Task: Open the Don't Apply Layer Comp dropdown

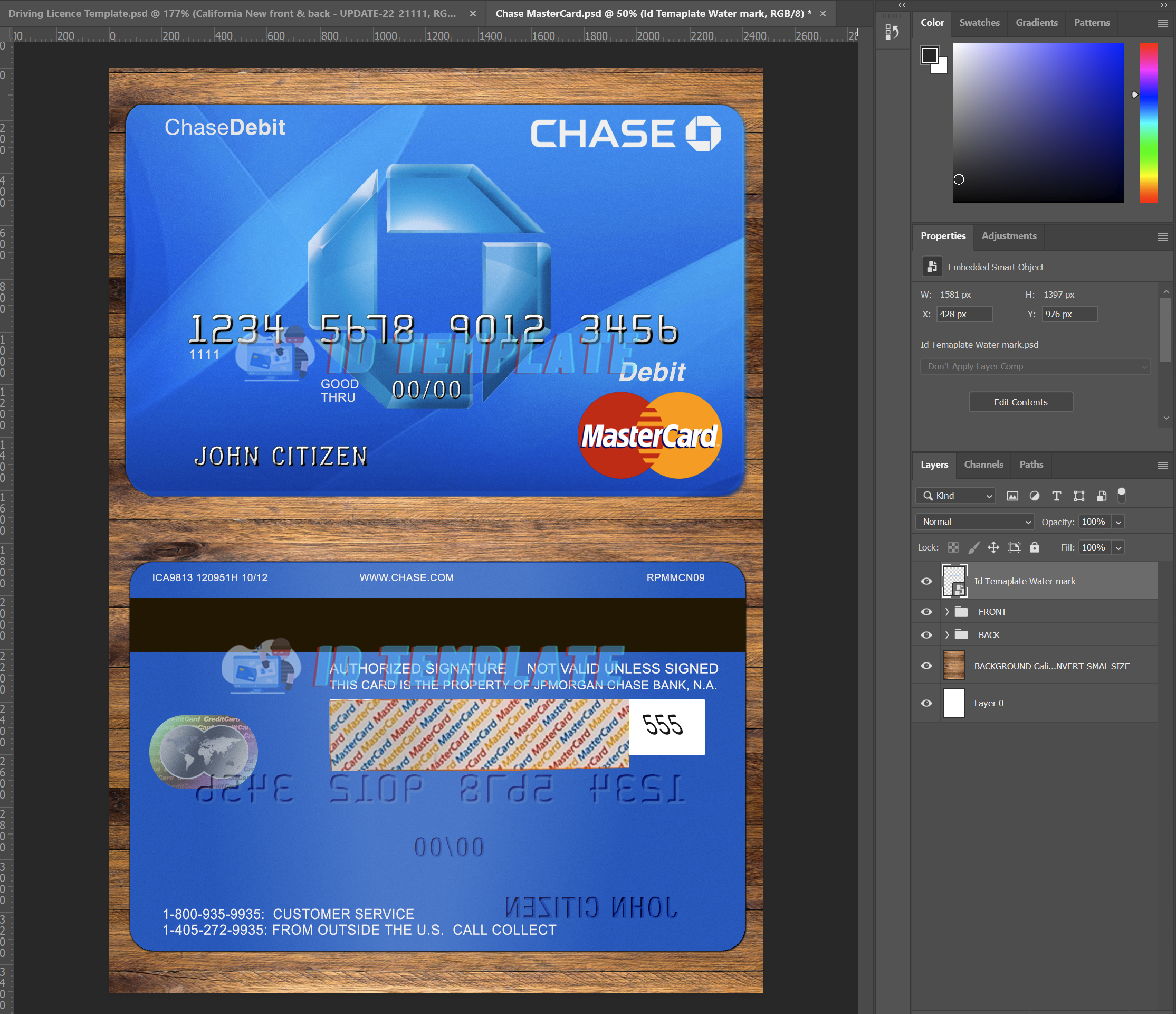Action: pyautogui.click(x=1035, y=366)
